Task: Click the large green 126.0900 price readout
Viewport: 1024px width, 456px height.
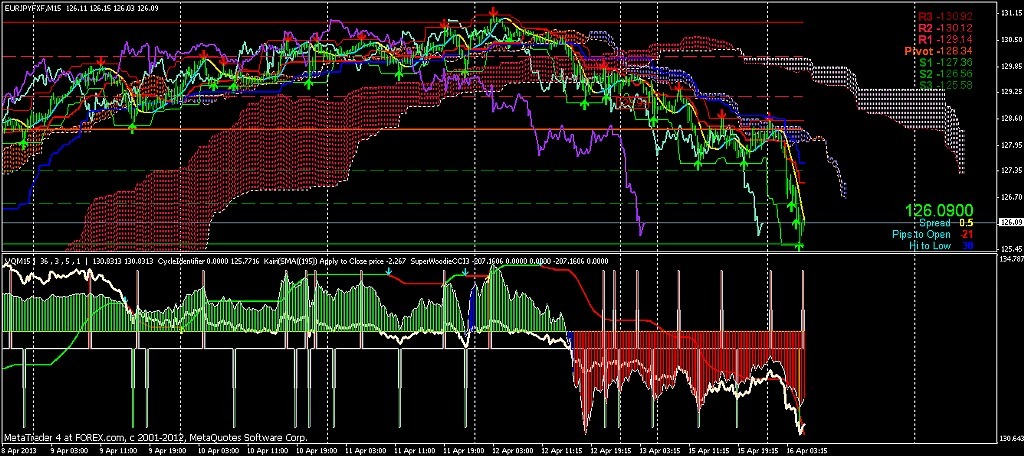Action: click(x=939, y=210)
